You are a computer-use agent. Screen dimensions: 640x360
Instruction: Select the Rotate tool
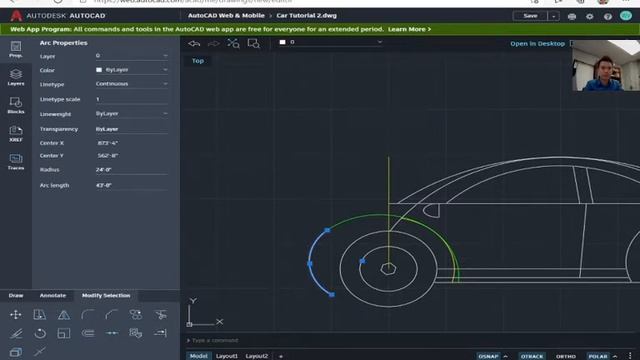tap(40, 333)
